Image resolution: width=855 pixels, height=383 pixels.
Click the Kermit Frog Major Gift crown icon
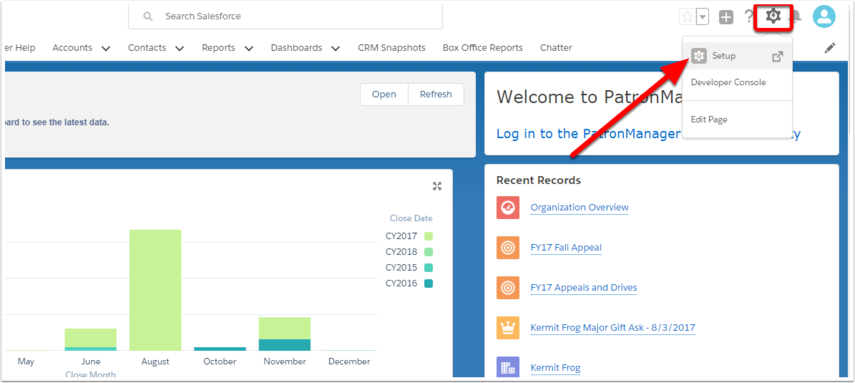point(508,328)
